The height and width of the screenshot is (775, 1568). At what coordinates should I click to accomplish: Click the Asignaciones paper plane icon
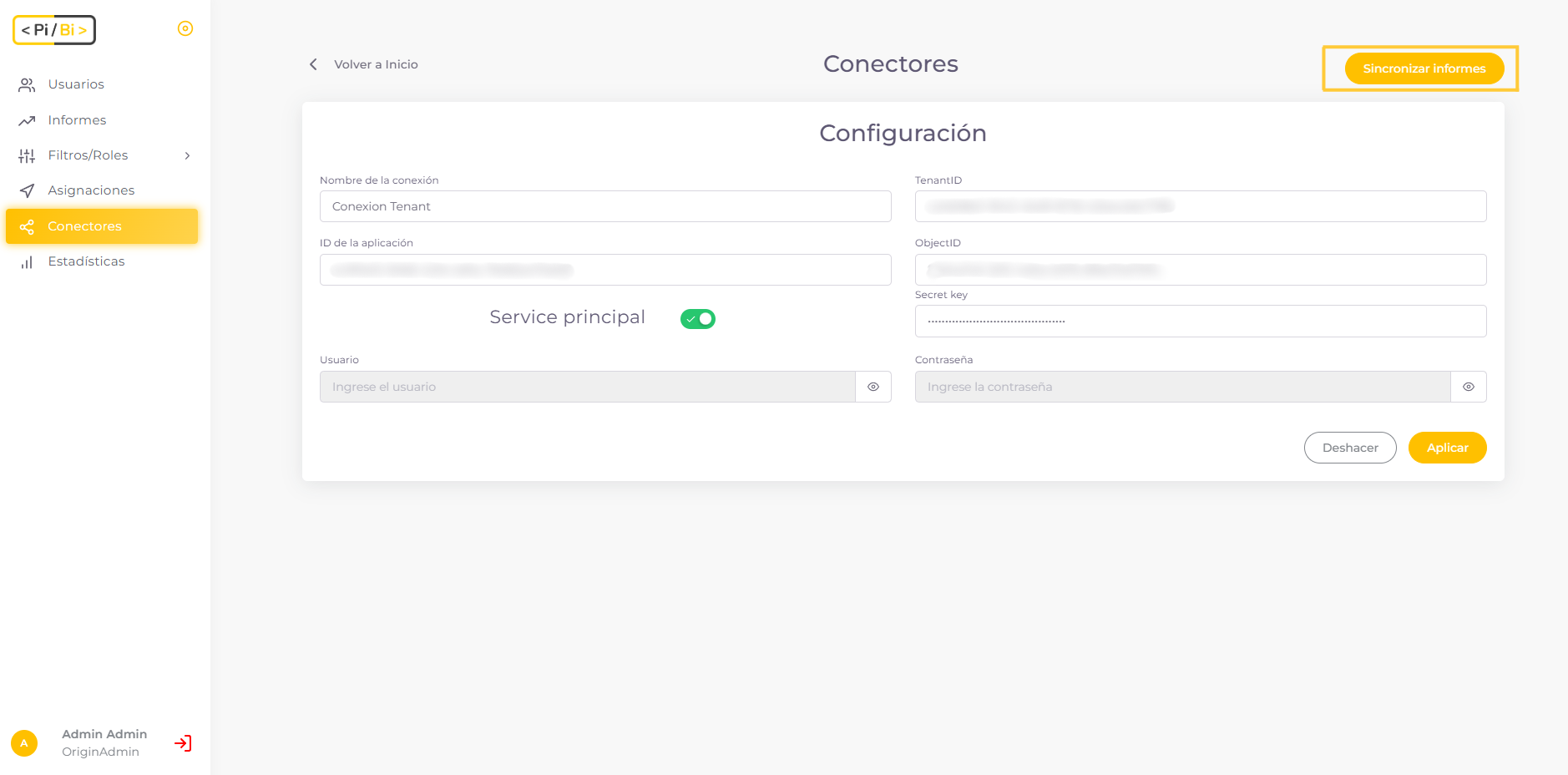tap(27, 190)
